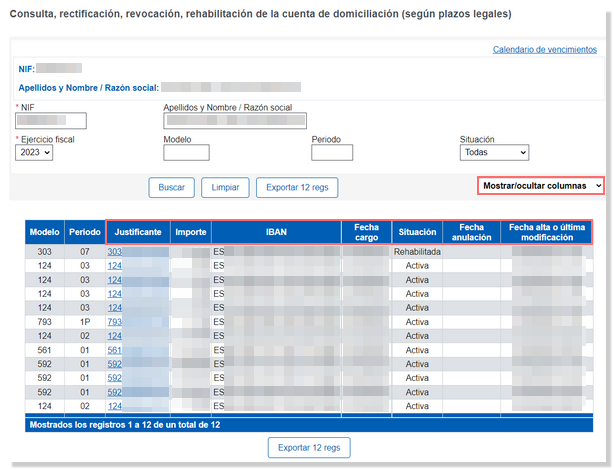Screen dimensions: 614x470
Task: Click the Fecha anulación column header
Action: click(x=471, y=232)
